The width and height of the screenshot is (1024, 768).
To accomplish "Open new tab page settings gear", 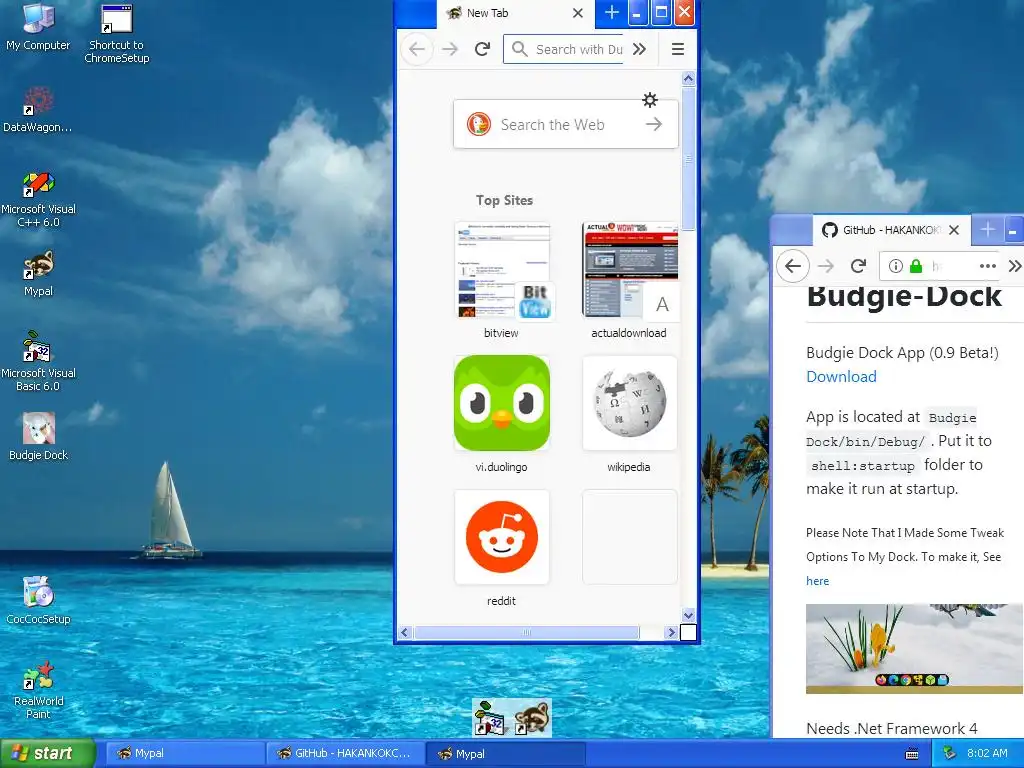I will (650, 100).
